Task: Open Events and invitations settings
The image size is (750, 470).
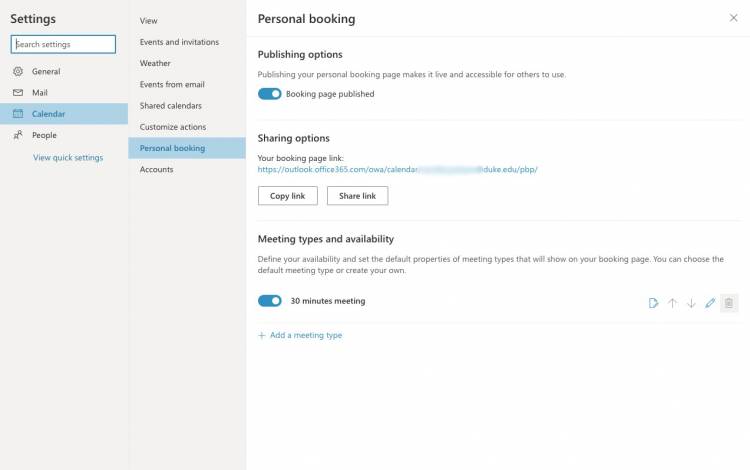Action: click(x=179, y=42)
